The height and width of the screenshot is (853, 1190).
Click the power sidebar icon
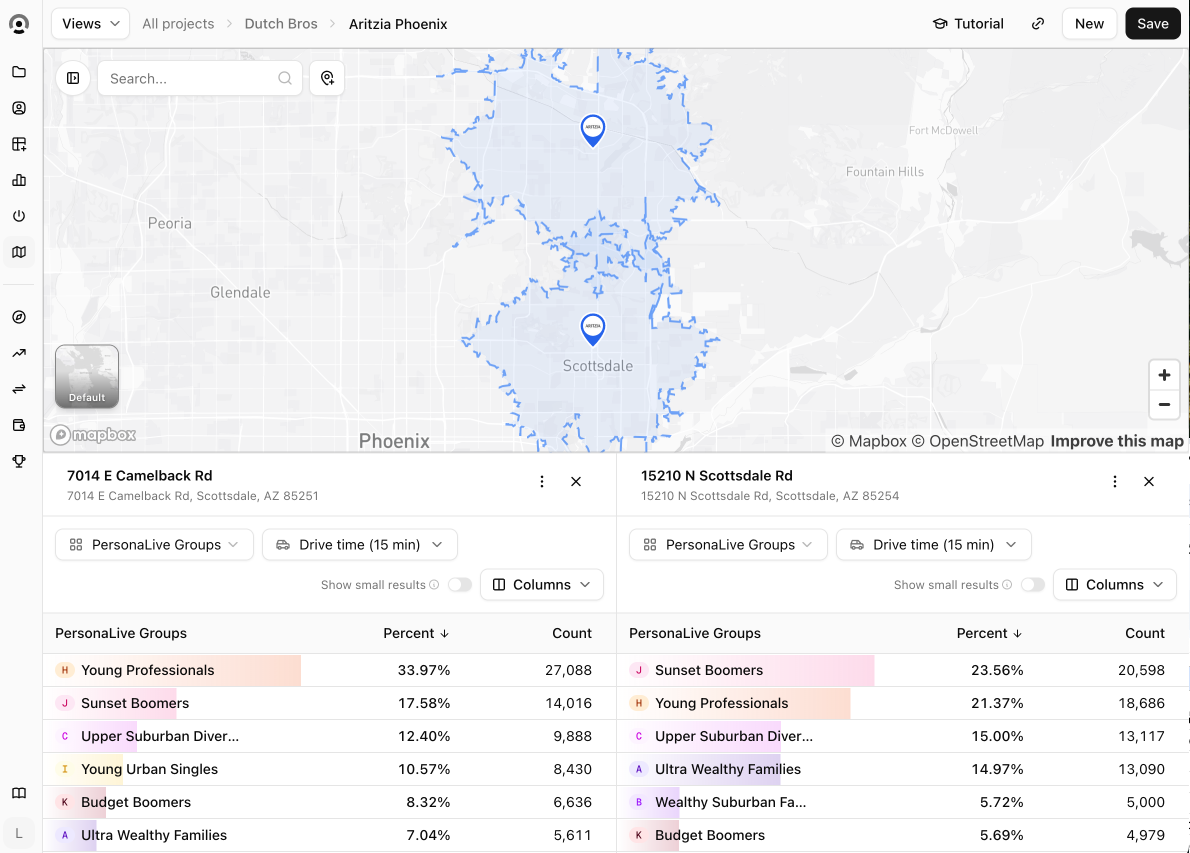pyautogui.click(x=19, y=216)
